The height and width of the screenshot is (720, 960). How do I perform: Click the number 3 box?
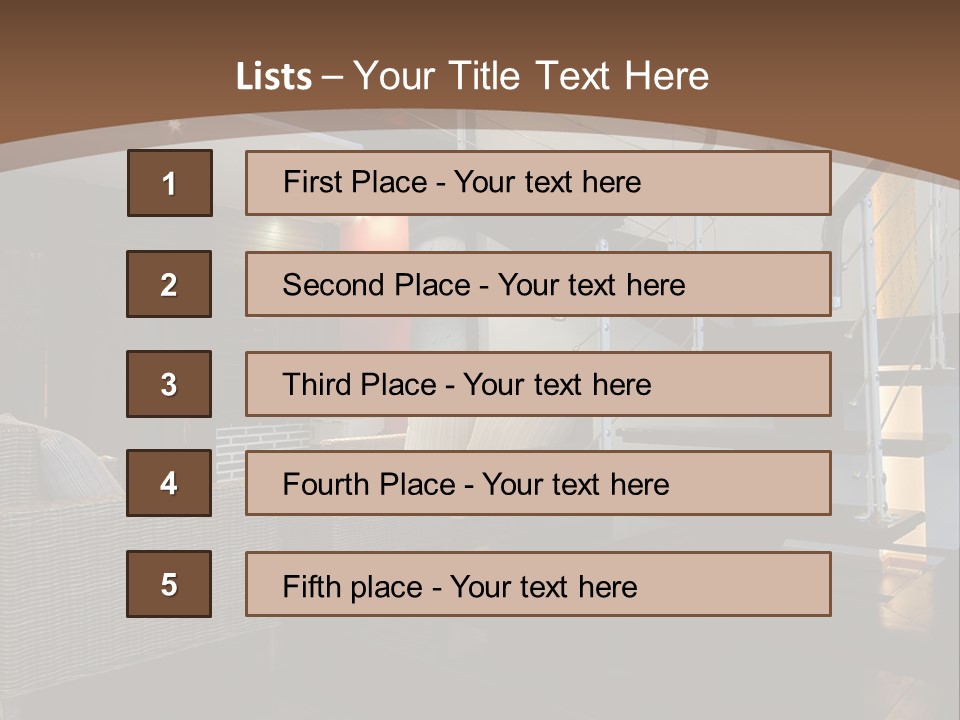(x=169, y=384)
